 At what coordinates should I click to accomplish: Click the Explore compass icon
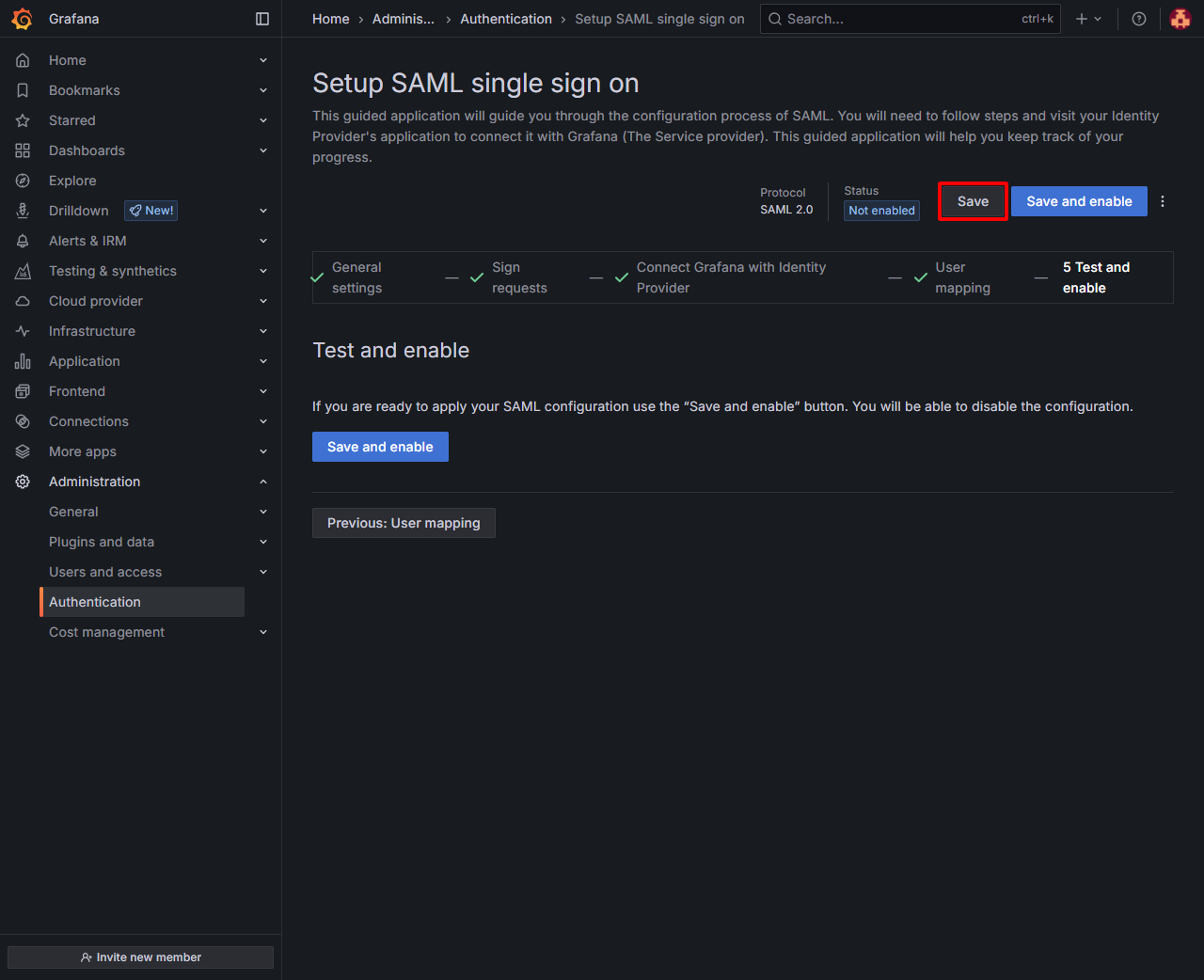[x=23, y=181]
